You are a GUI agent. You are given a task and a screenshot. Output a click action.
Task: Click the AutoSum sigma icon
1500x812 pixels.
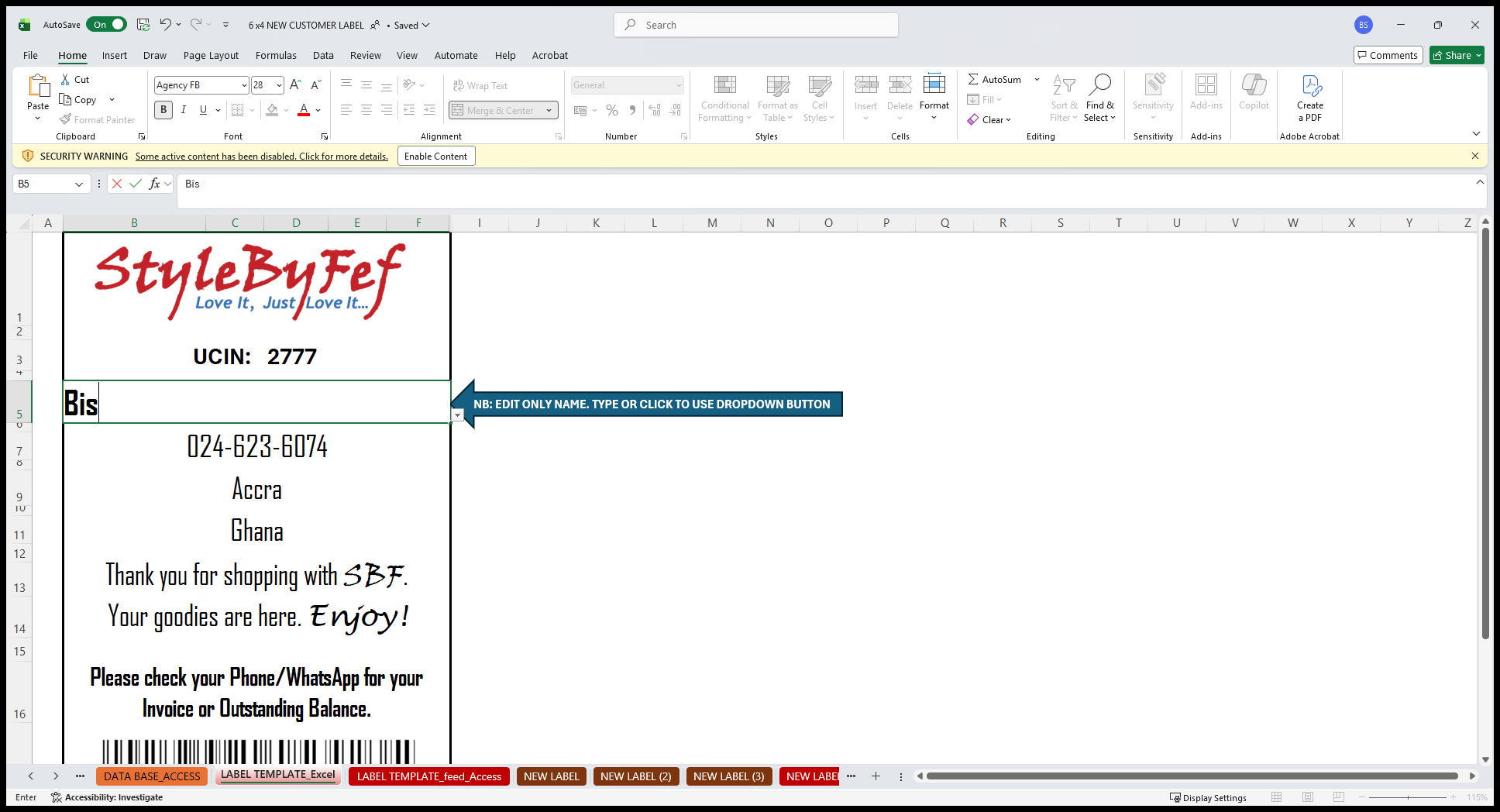[973, 79]
